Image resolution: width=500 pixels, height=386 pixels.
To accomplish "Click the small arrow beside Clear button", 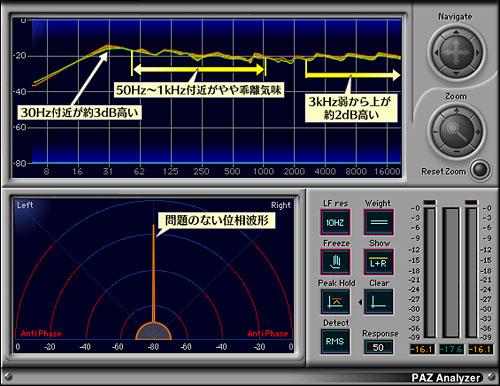I will 360,302.
